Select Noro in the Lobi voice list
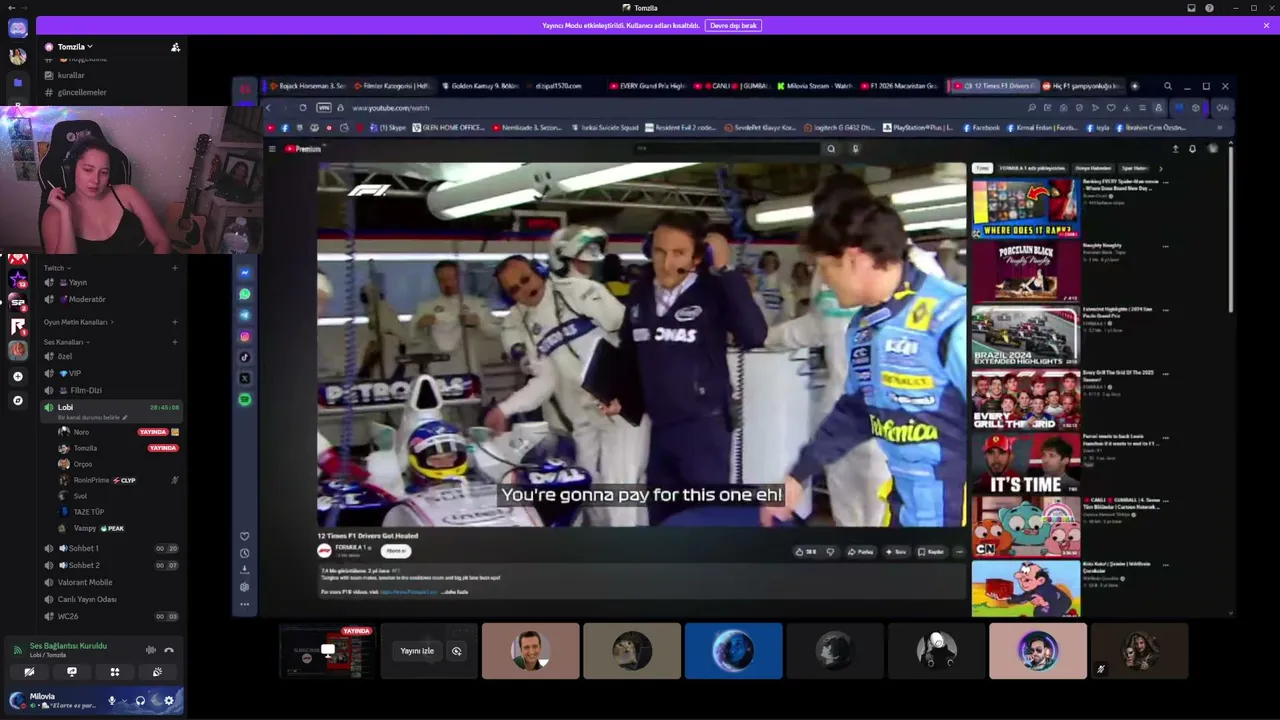The width and height of the screenshot is (1280, 720). click(118, 432)
